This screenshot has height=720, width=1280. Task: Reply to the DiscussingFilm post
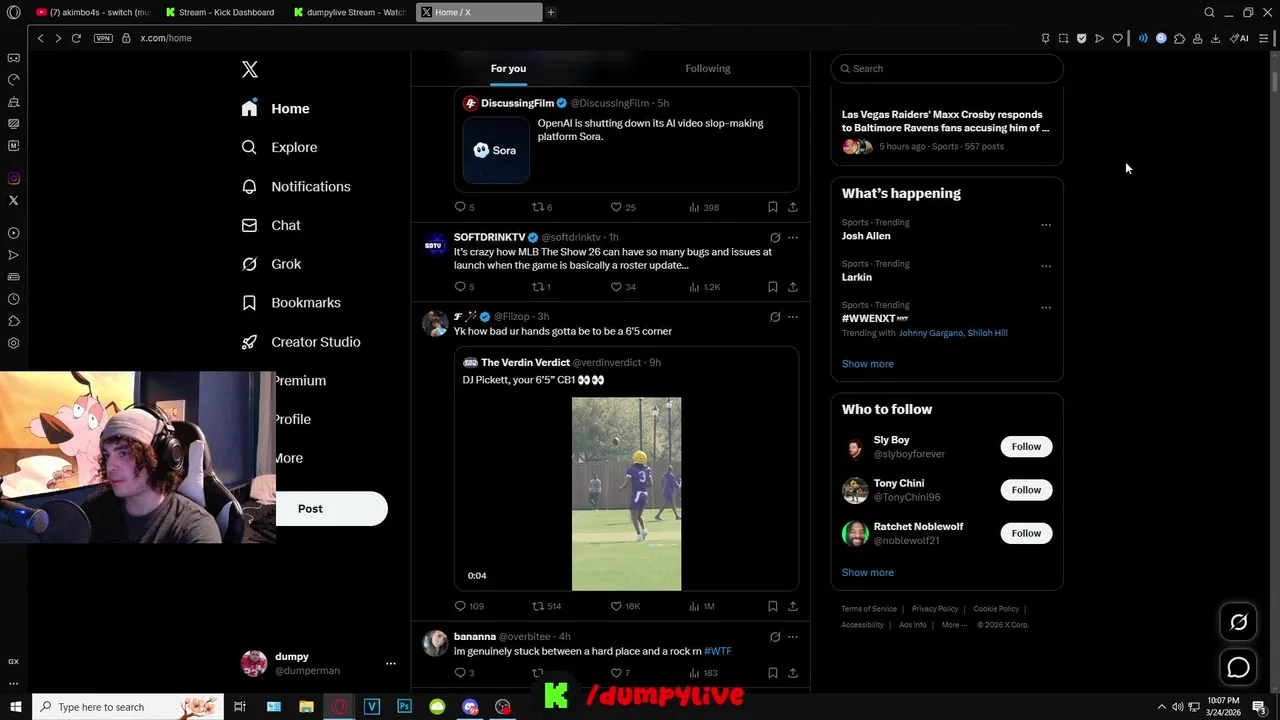tap(464, 207)
